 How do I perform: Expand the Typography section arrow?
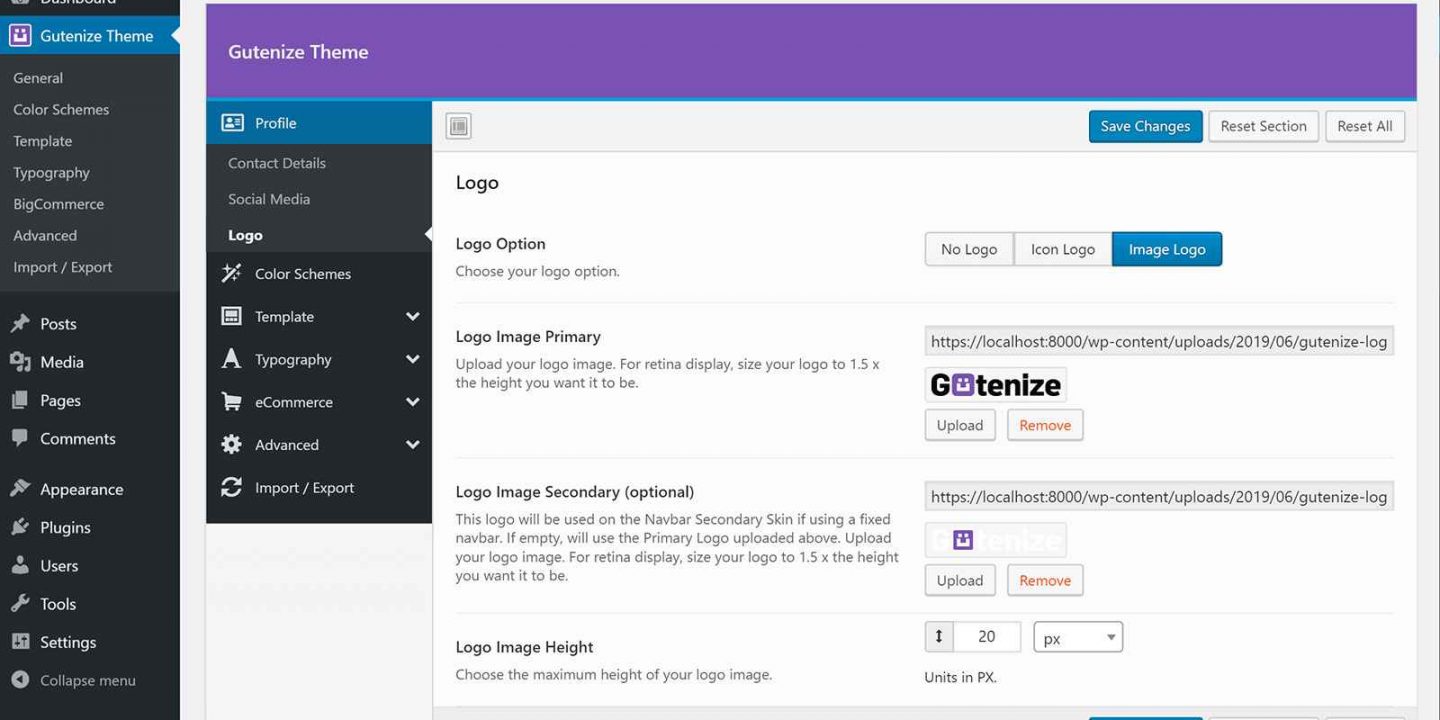412,360
